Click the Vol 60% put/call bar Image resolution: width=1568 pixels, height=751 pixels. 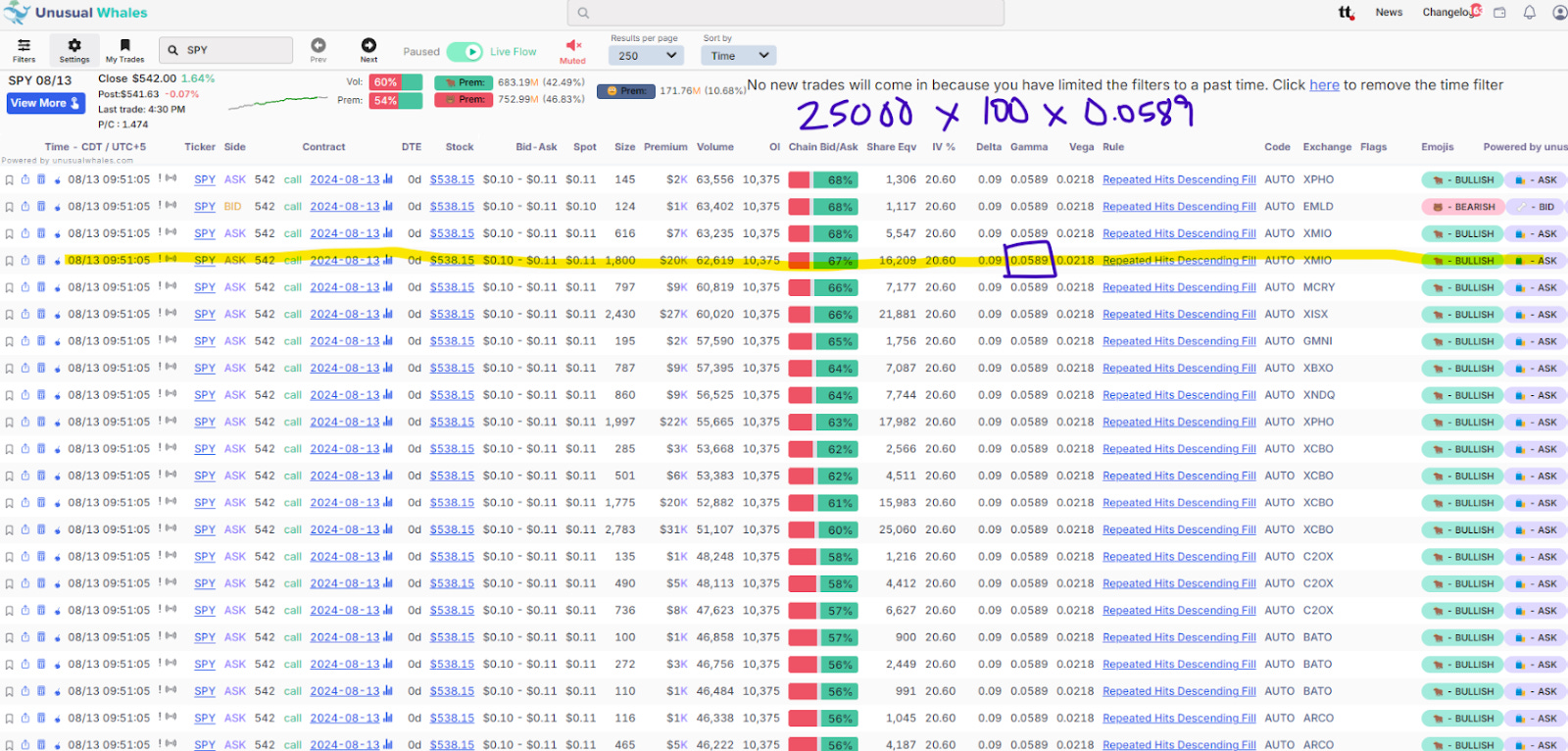396,82
